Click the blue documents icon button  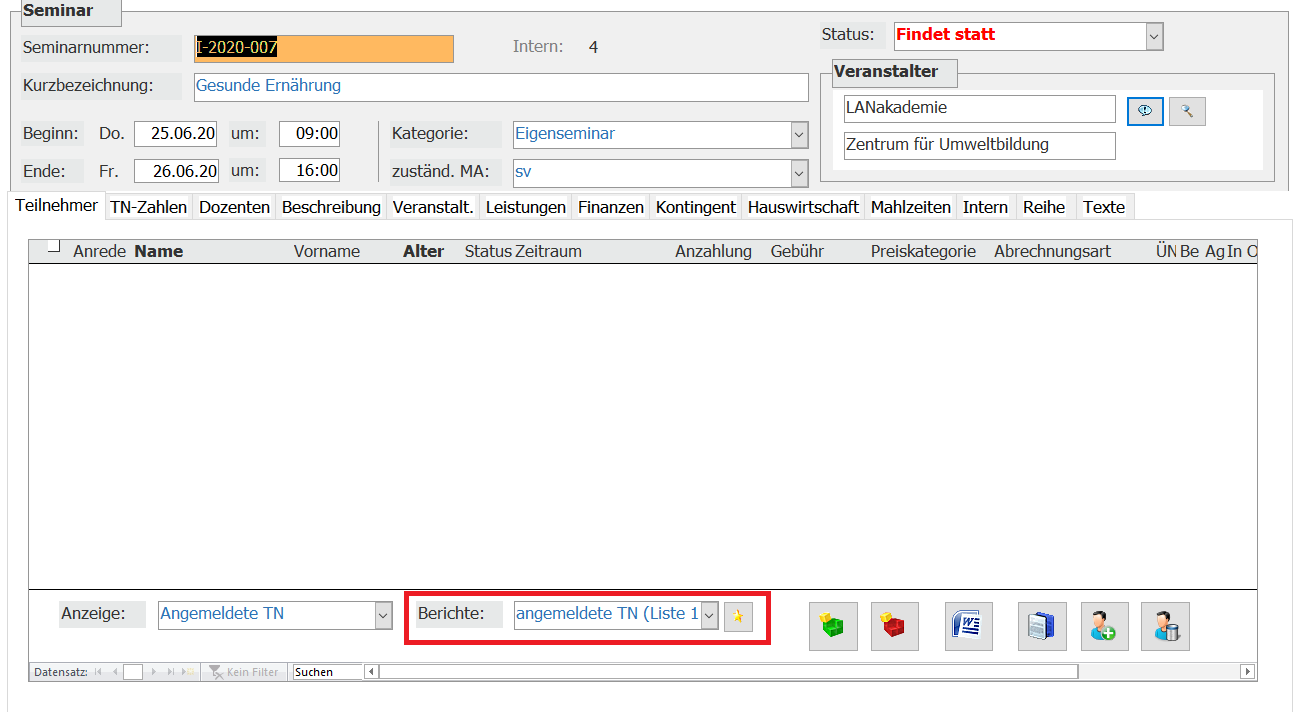[1042, 627]
